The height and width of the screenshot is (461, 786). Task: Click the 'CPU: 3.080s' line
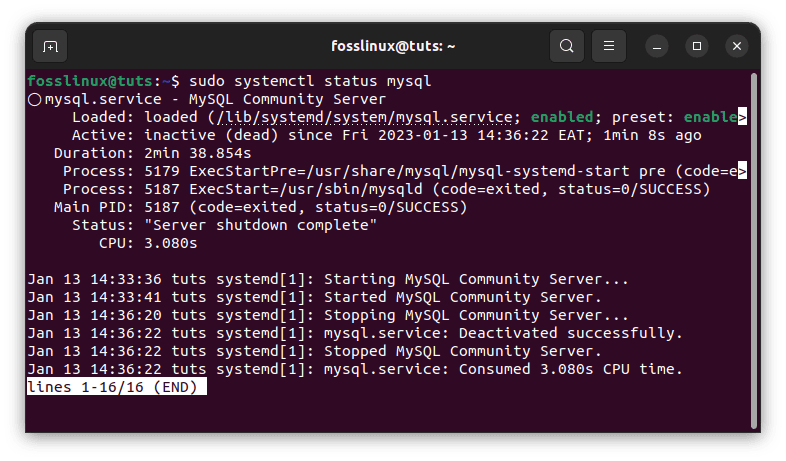(x=148, y=244)
